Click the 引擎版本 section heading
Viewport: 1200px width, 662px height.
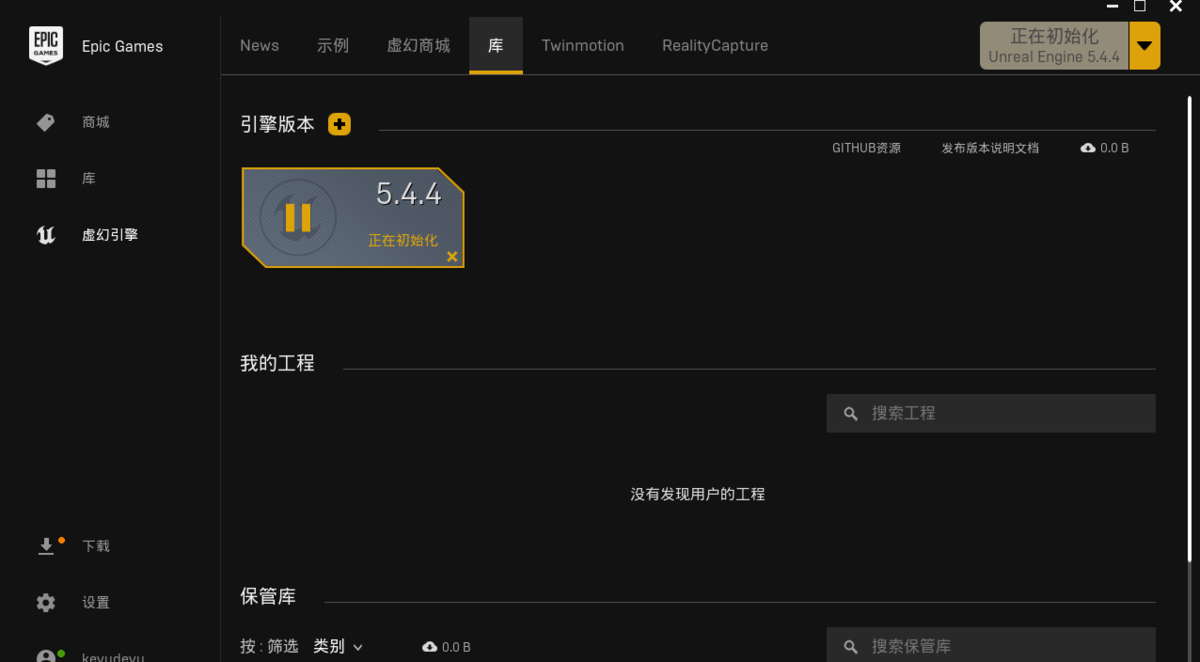[277, 124]
